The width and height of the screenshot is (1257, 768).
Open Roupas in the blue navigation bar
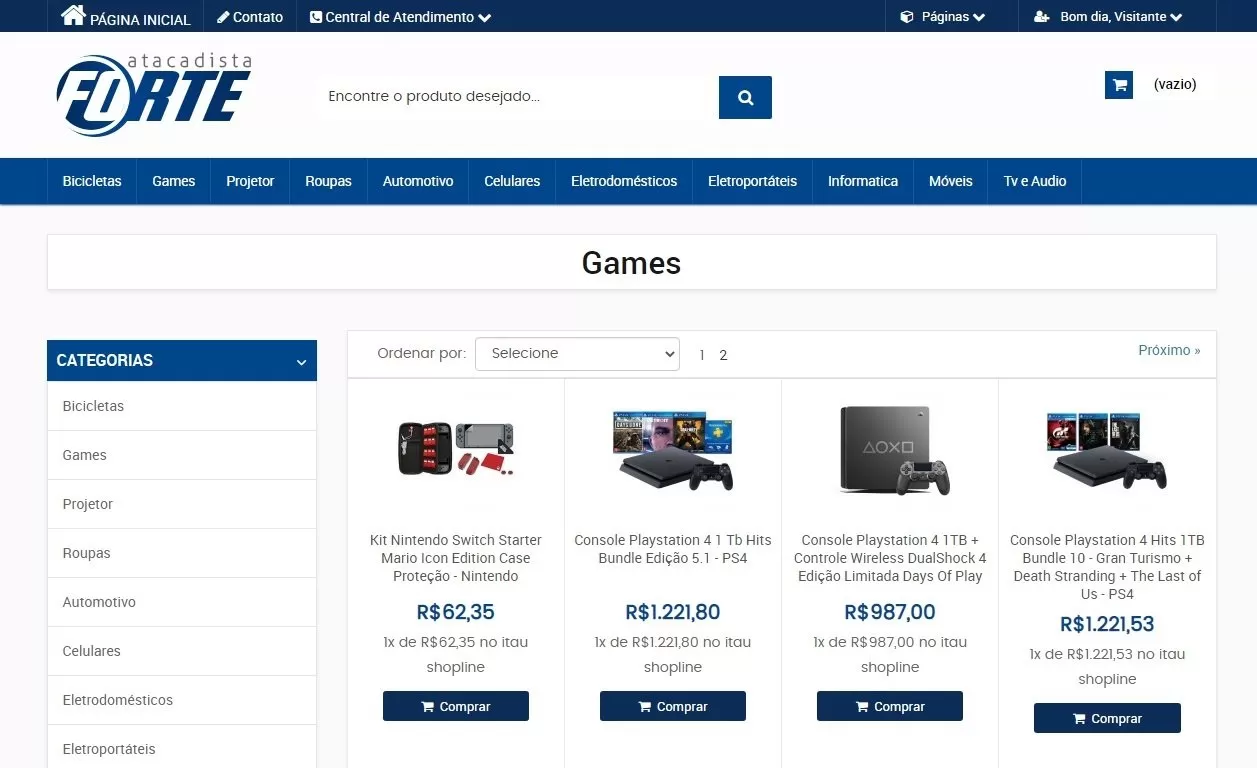(x=329, y=181)
